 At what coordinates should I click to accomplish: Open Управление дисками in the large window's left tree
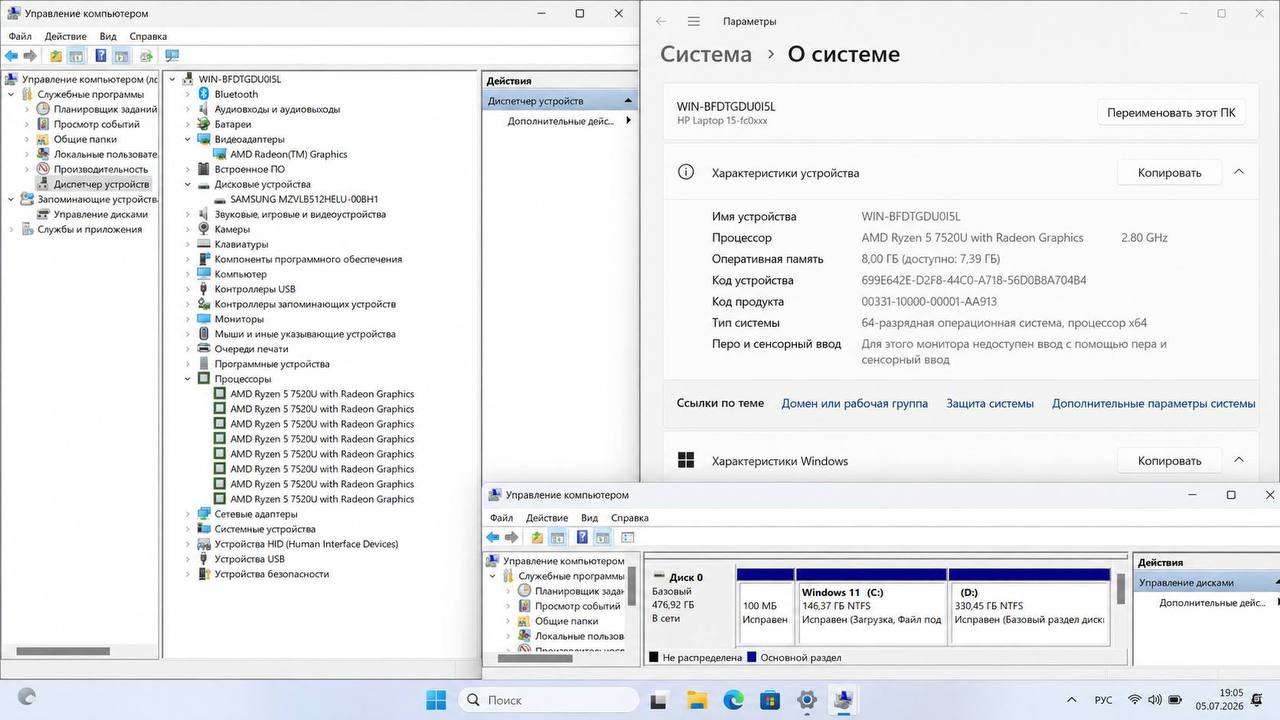click(x=101, y=214)
